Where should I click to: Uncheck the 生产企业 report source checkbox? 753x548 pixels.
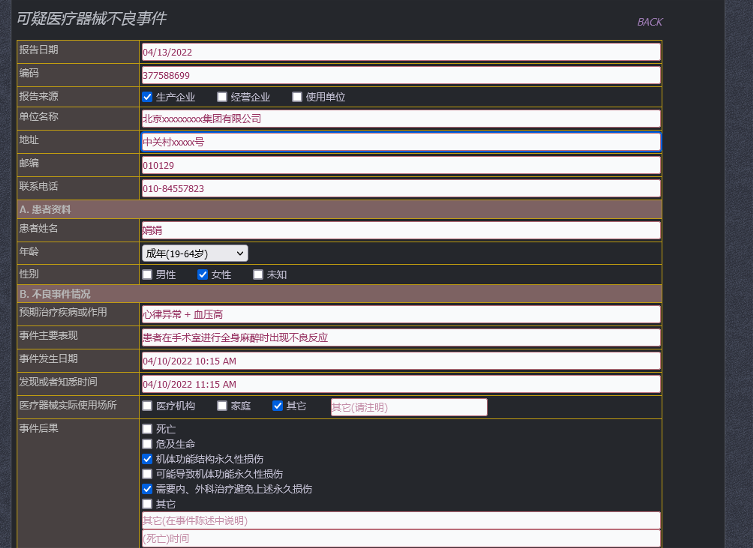point(147,97)
